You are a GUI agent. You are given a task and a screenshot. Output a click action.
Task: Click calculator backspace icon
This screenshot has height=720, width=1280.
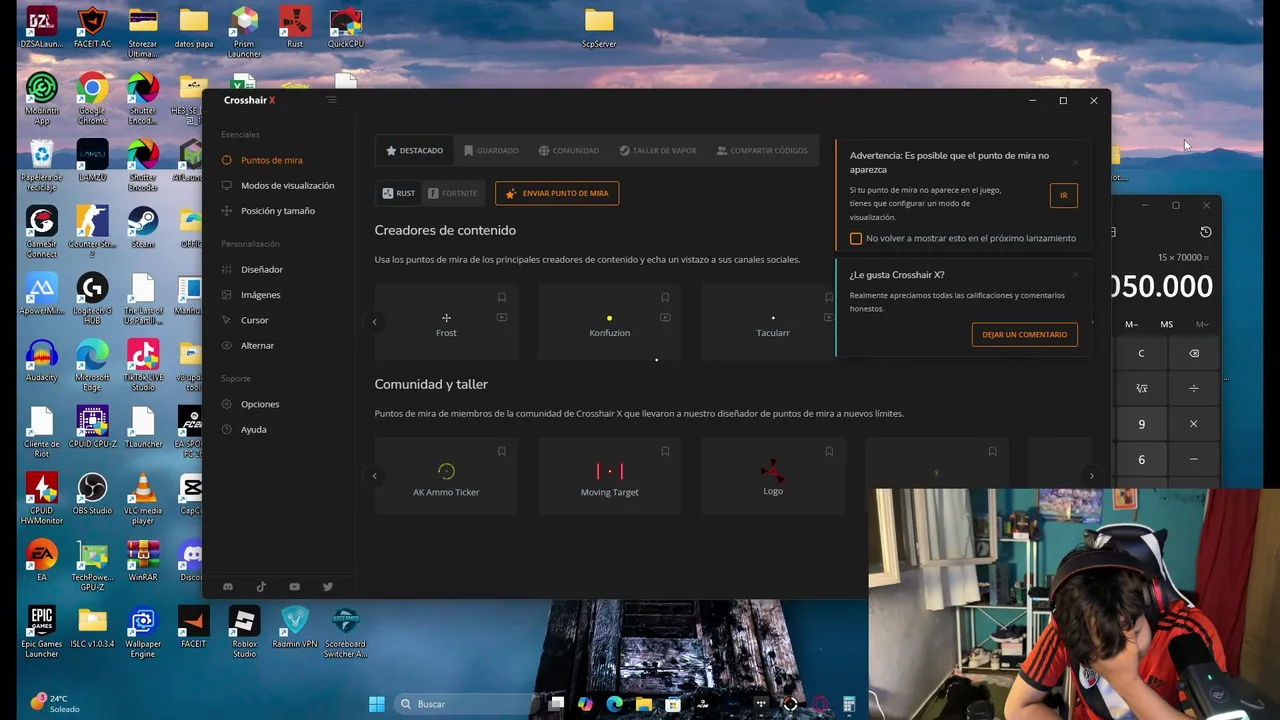[x=1194, y=353]
